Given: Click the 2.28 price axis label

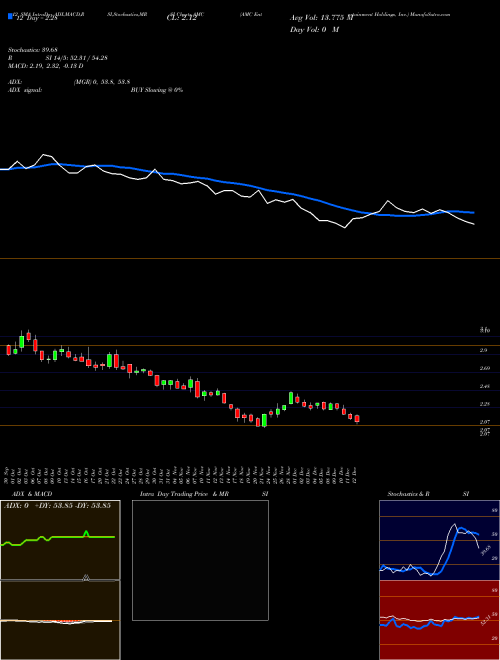Looking at the screenshot, I should (485, 404).
